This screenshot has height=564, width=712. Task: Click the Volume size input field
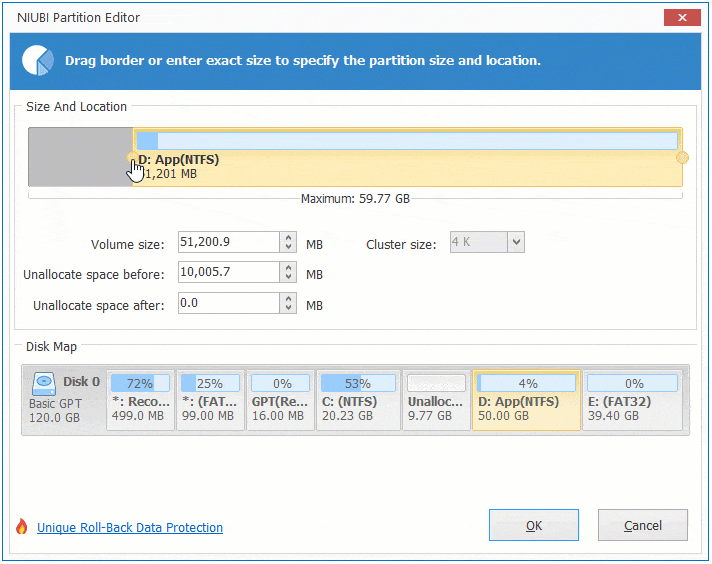coord(228,242)
